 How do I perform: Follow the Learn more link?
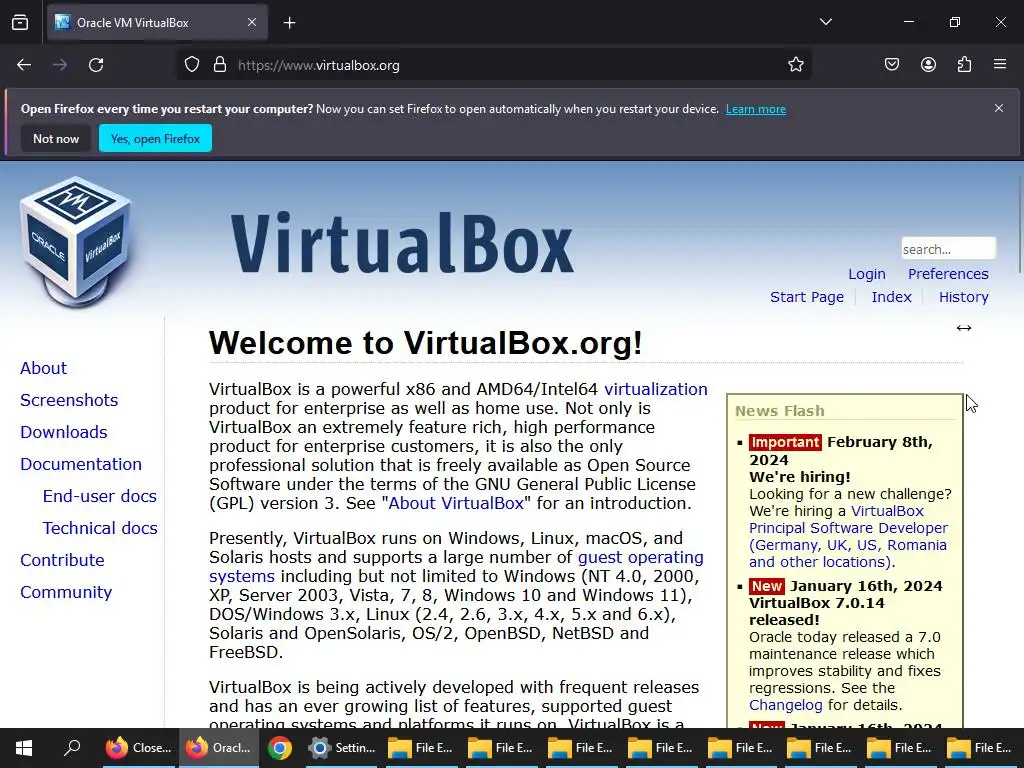pos(756,109)
